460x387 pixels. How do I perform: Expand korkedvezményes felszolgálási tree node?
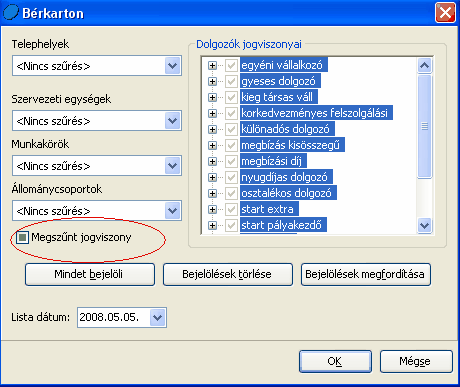(x=212, y=113)
